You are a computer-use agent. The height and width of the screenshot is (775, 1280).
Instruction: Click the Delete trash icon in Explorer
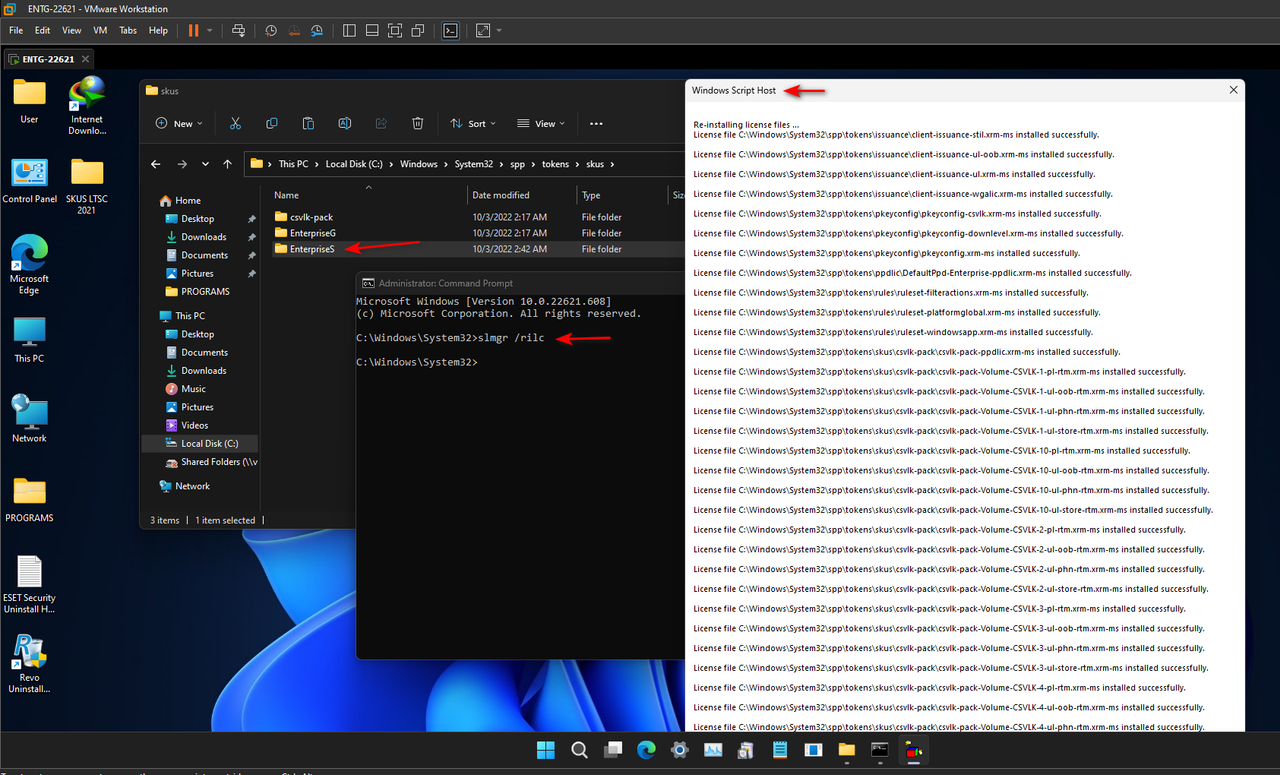pyautogui.click(x=417, y=123)
